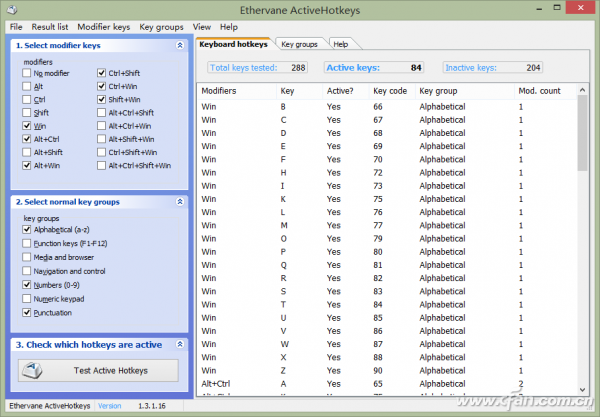Collapse the Select normal key groups panel
Screen dimensions: 600x417
point(179,202)
